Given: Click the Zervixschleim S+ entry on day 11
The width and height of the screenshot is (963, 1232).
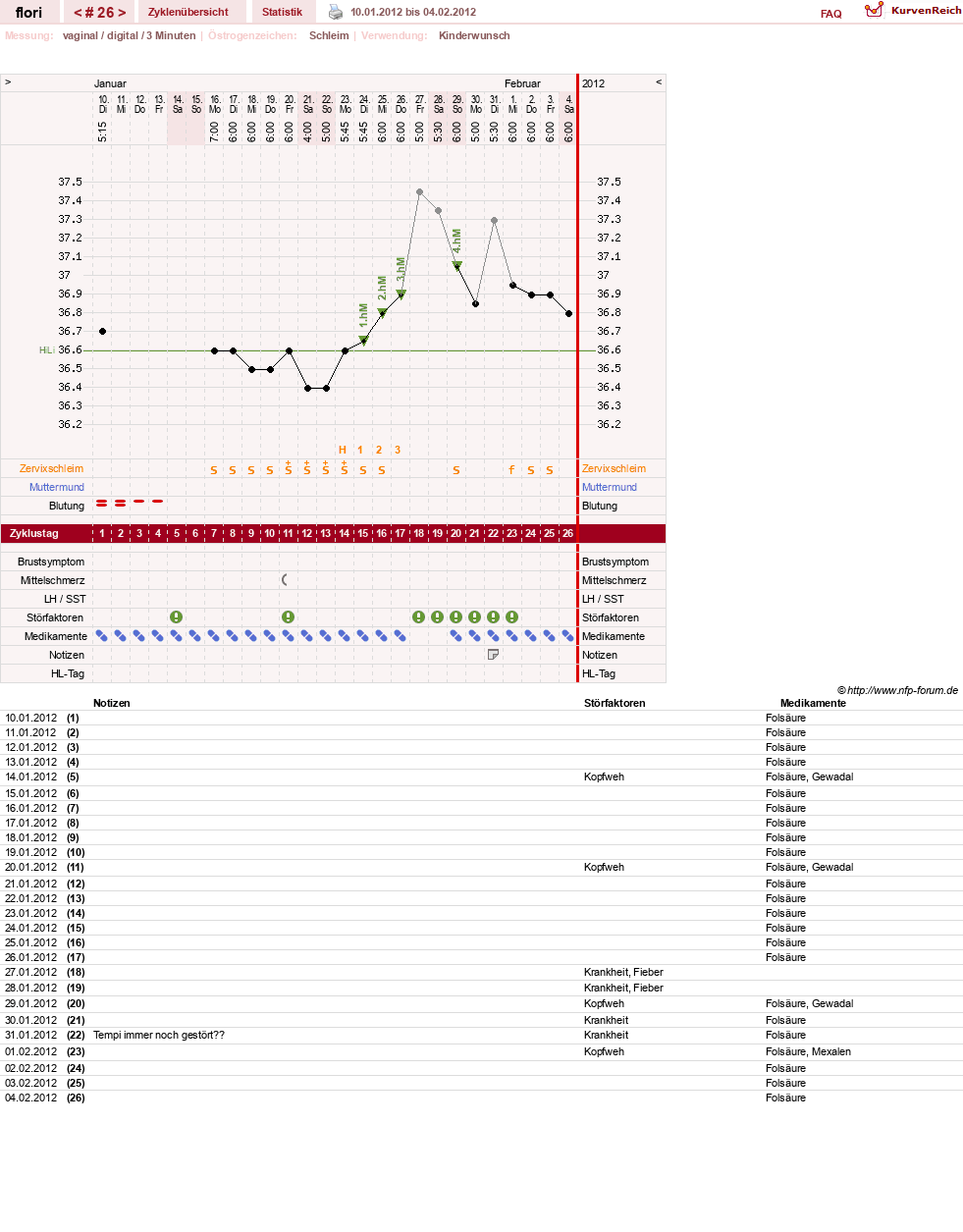Looking at the screenshot, I should click(x=289, y=468).
